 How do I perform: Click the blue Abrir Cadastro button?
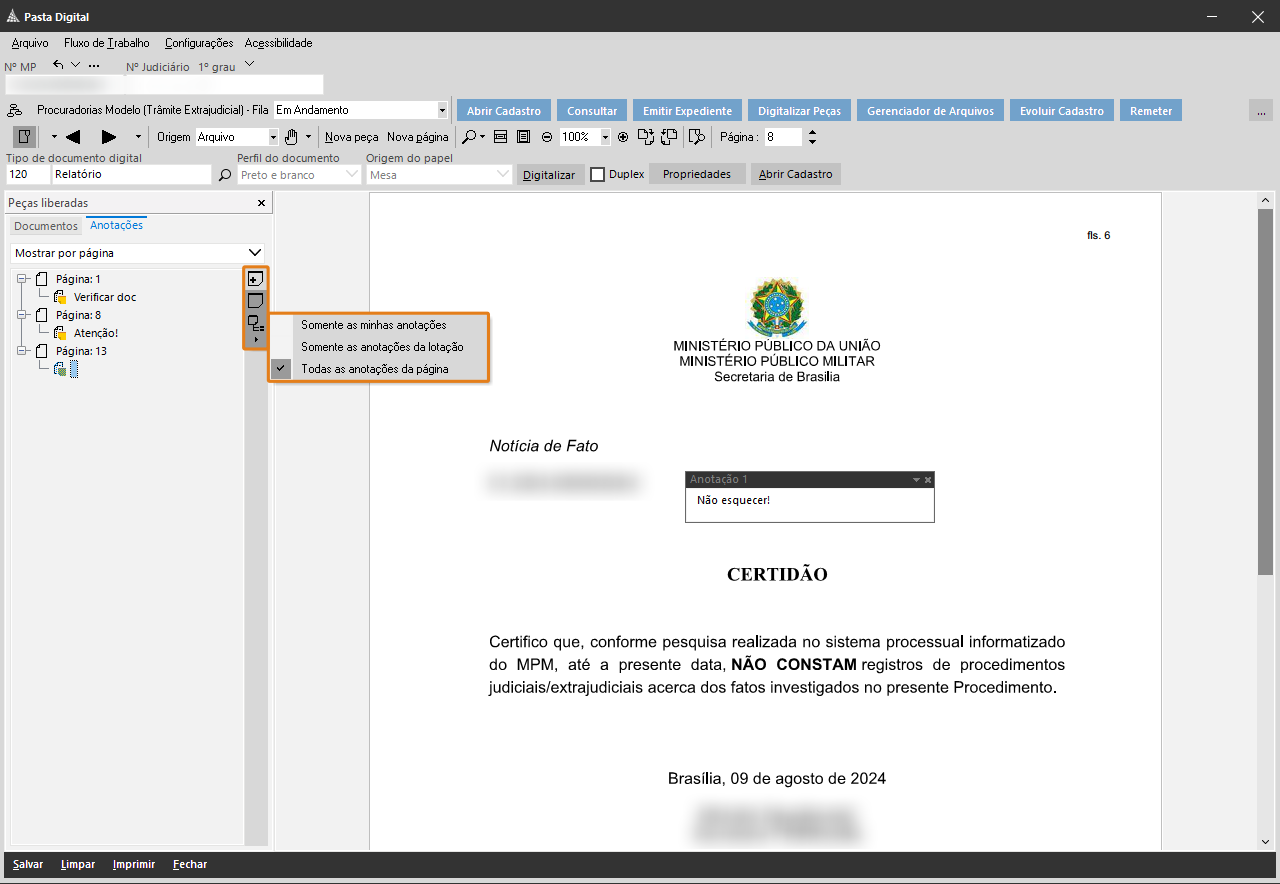coord(504,110)
